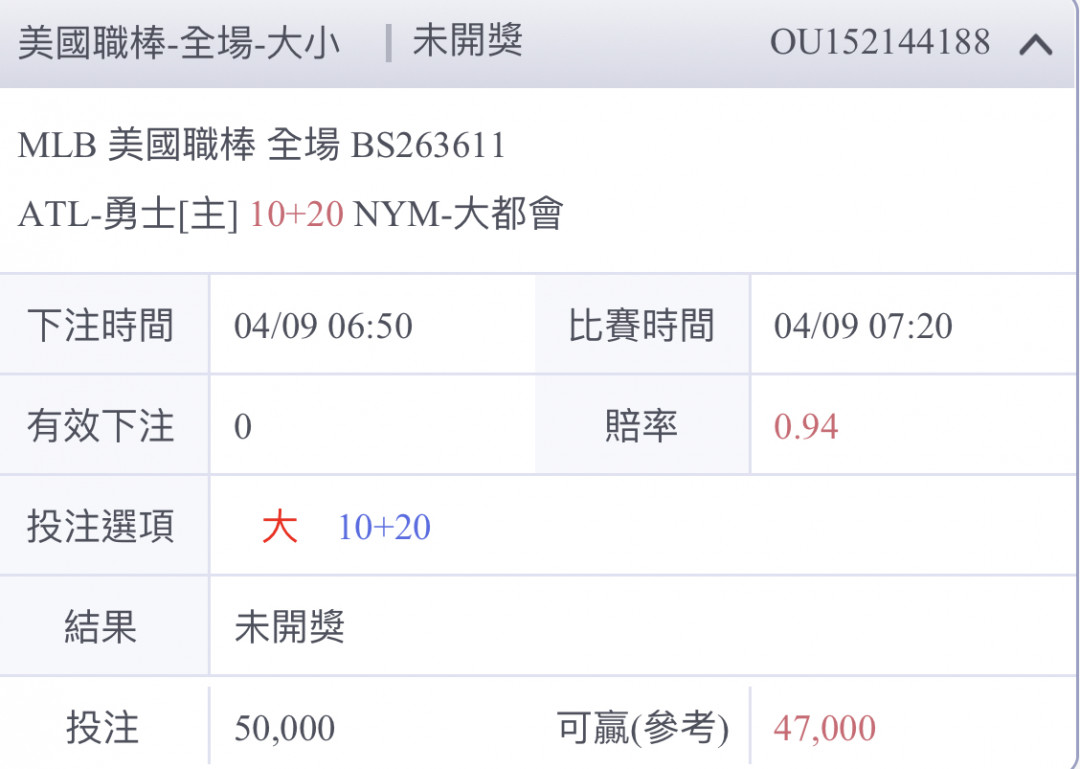Click the 下注時間 label cell
The image size is (1080, 769).
coord(104,325)
